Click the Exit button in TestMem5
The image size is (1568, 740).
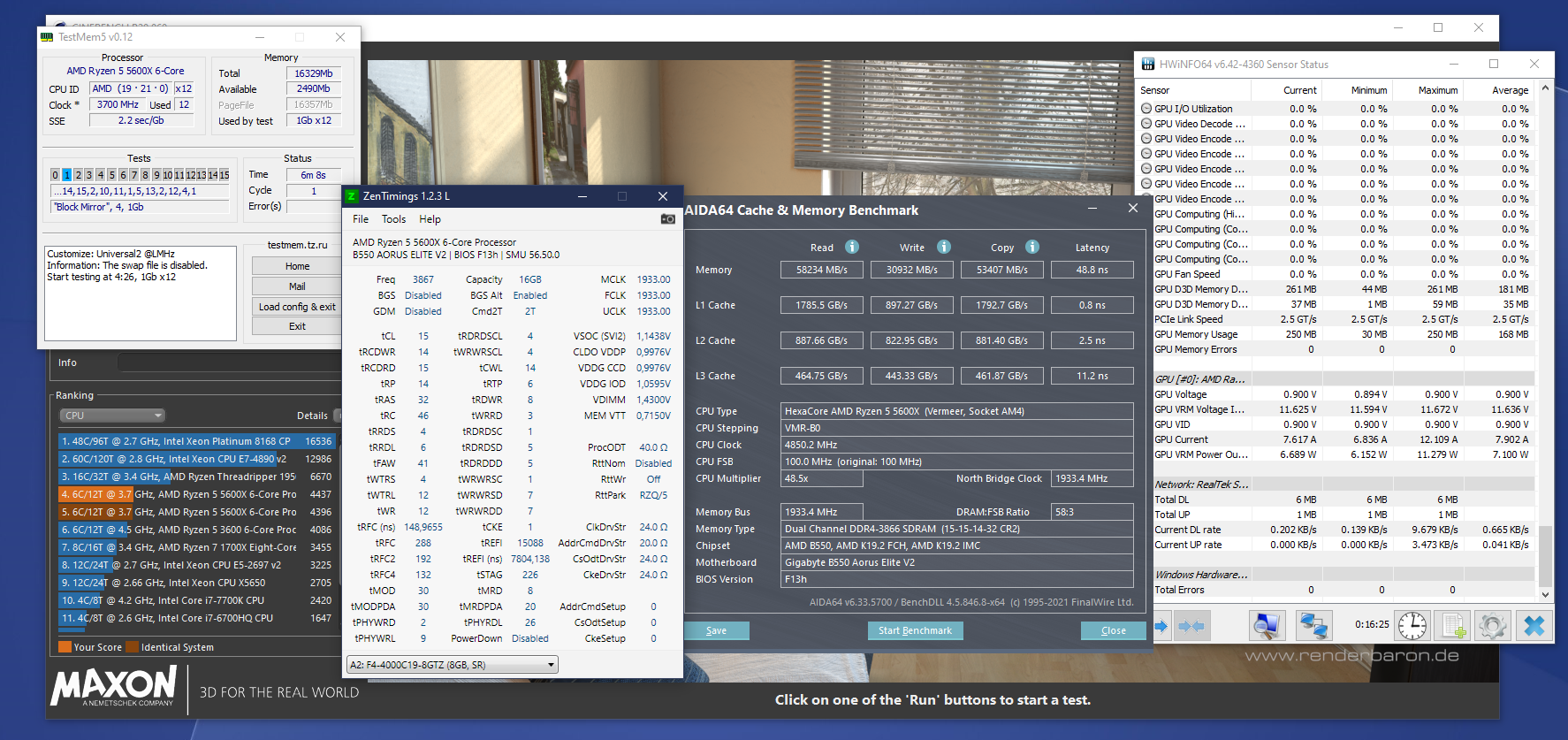[297, 326]
